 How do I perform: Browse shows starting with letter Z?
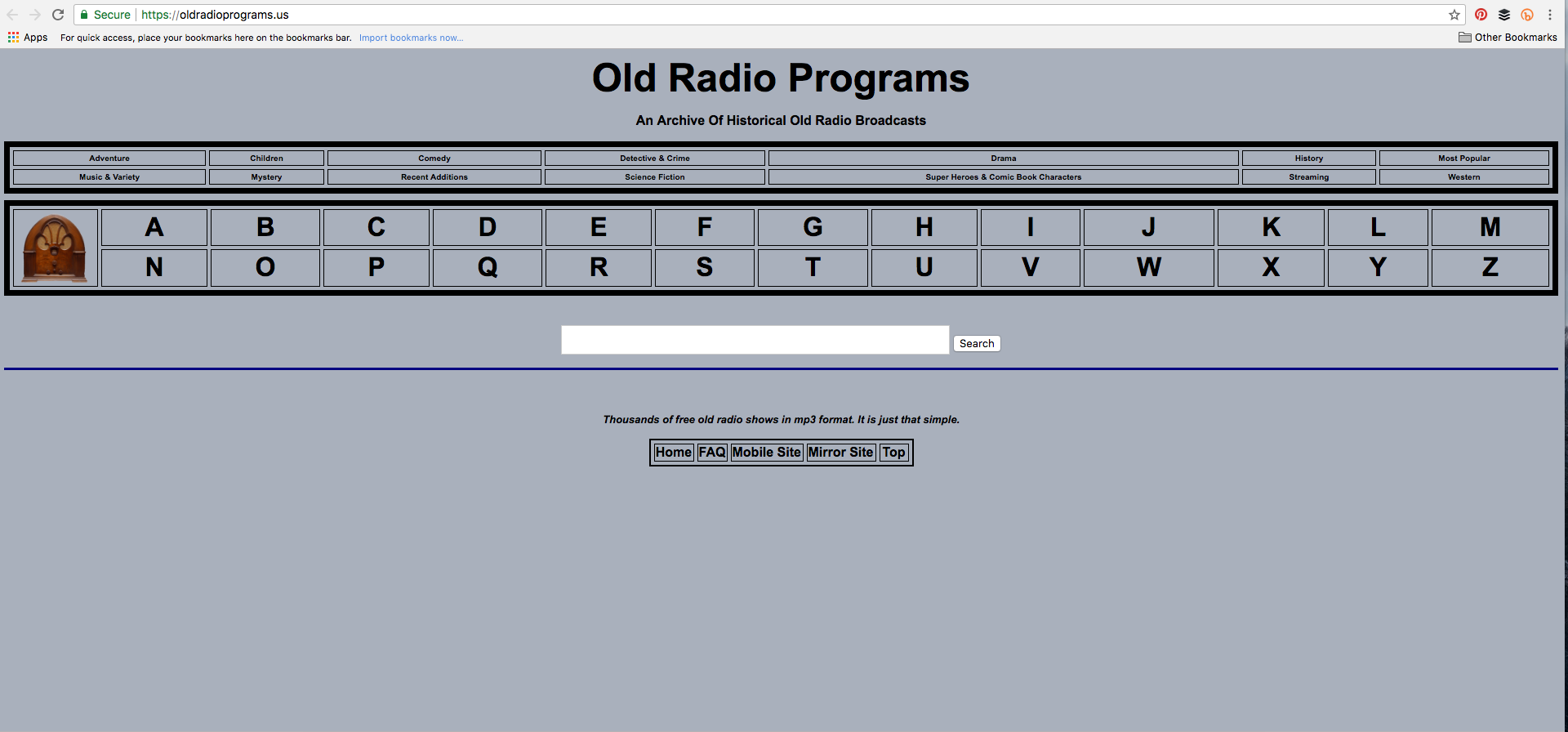[1490, 268]
